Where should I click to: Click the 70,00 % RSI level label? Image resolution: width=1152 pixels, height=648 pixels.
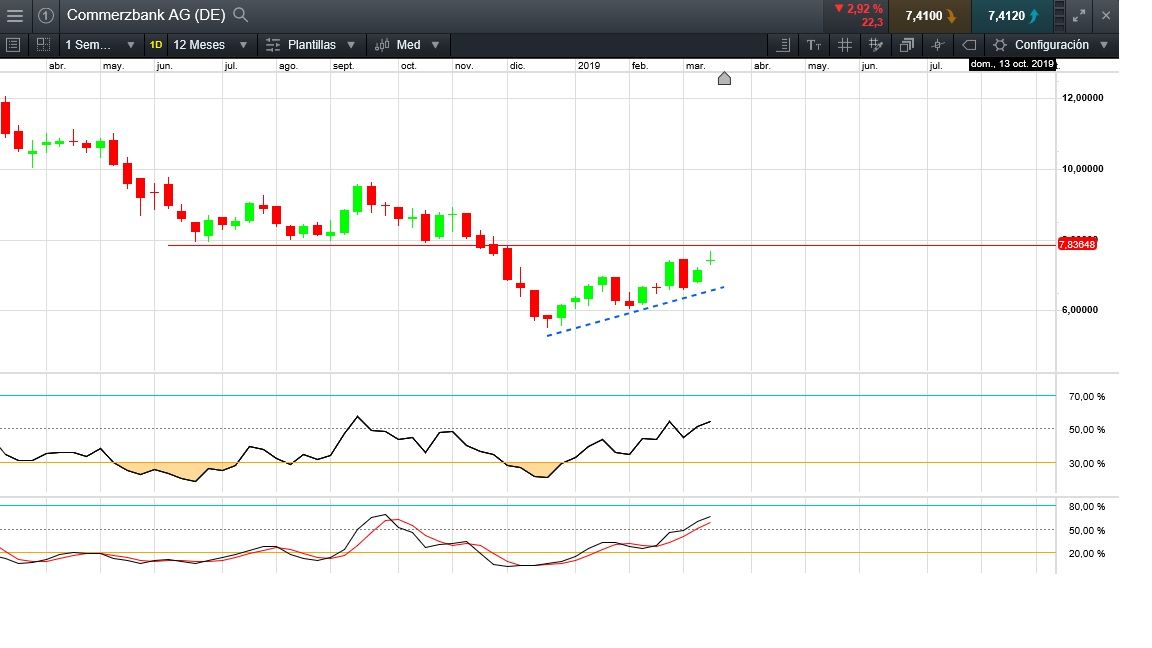(x=1087, y=397)
